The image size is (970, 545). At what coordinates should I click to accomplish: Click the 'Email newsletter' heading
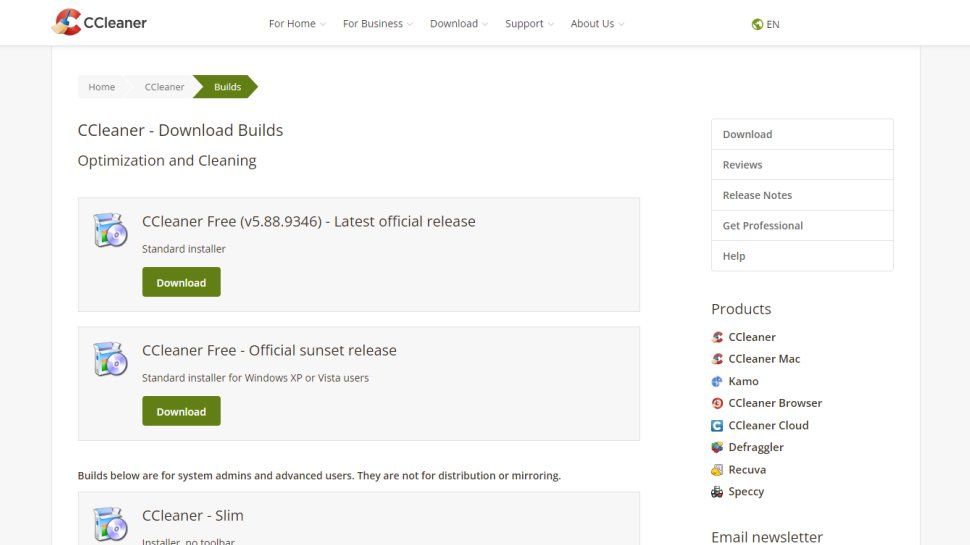766,537
